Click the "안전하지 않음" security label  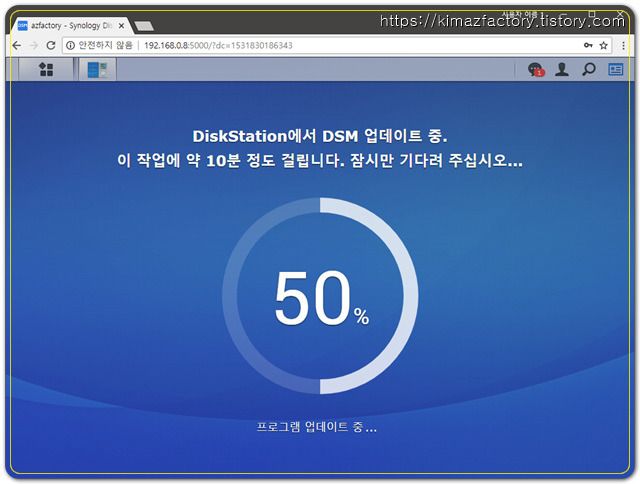(105, 45)
